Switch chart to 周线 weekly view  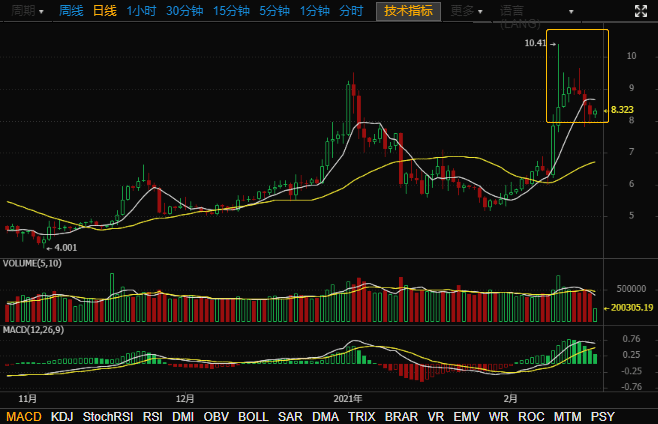[x=71, y=11]
